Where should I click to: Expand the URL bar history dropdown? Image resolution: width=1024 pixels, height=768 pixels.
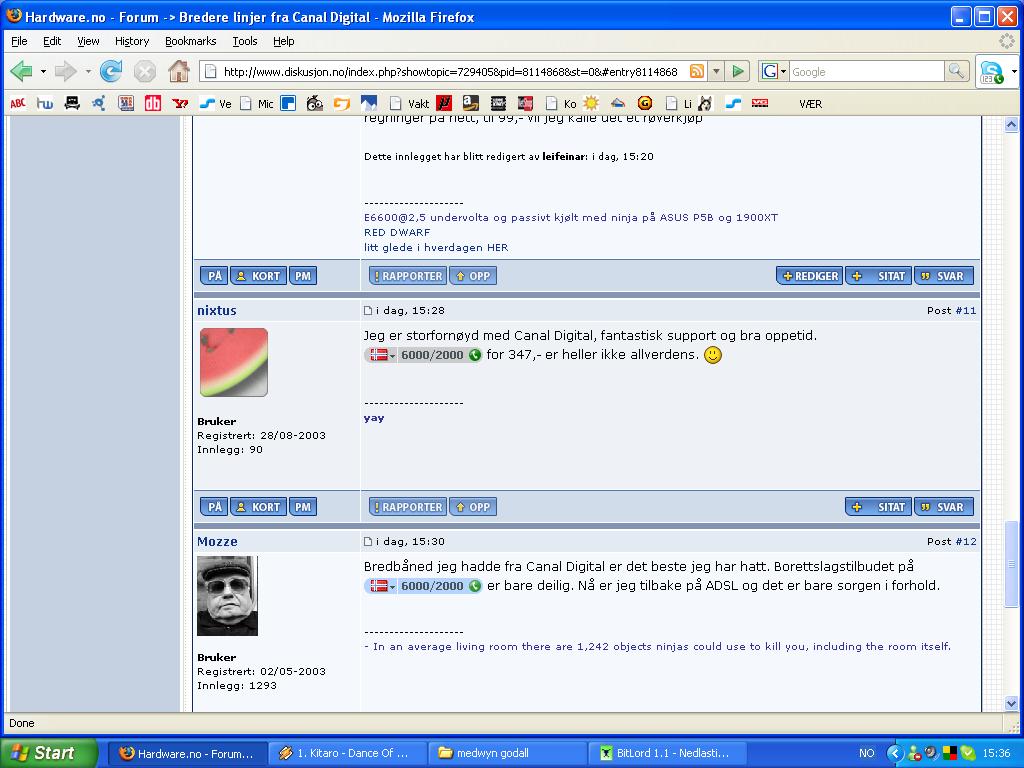(716, 71)
